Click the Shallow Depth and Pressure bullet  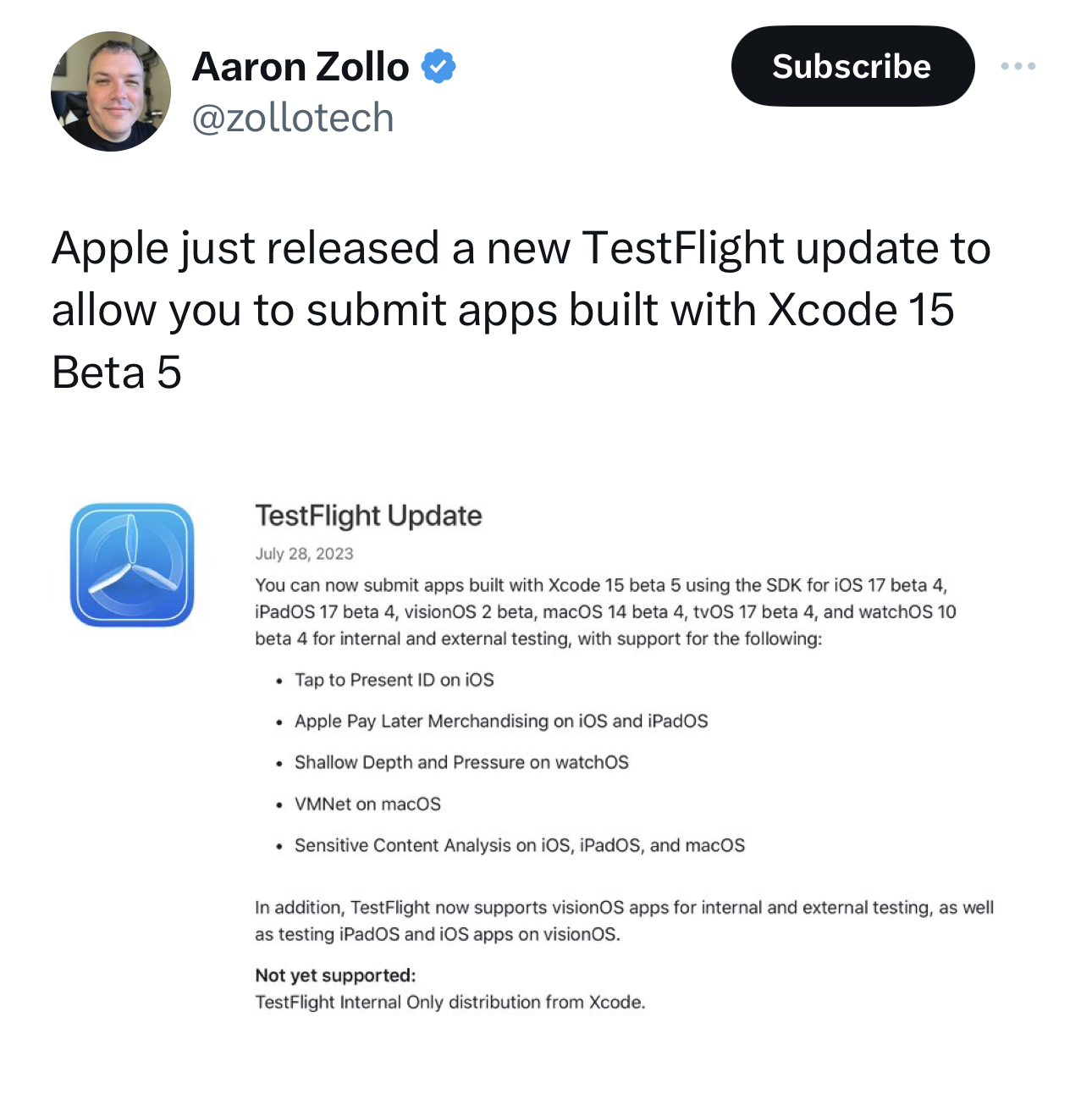461,762
